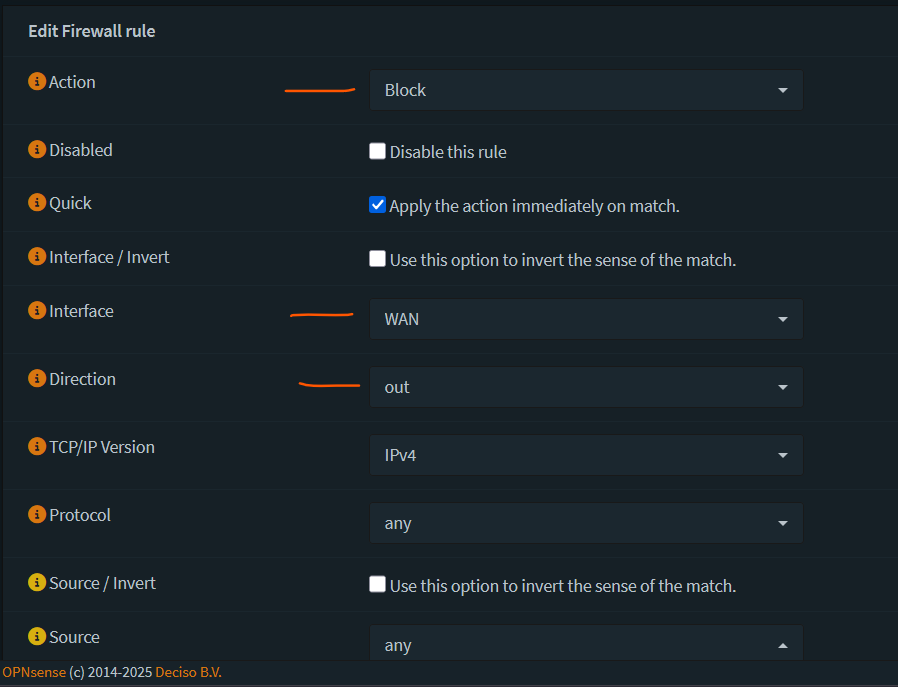898x687 pixels.
Task: Open the Action dropdown showing Block
Action: point(585,90)
